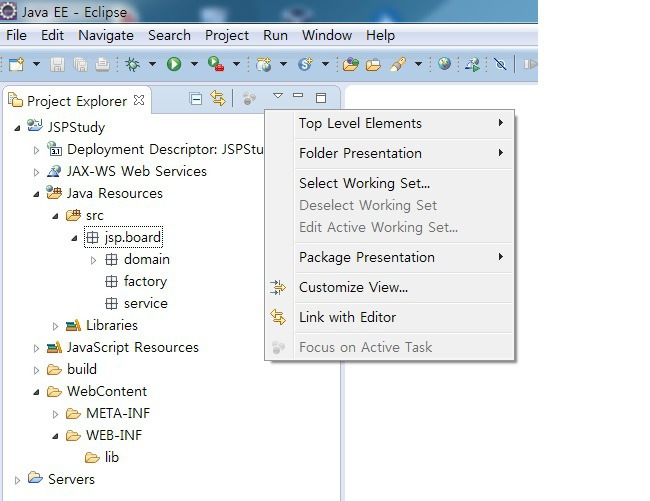
Task: Click the green Run button icon
Action: tap(174, 64)
